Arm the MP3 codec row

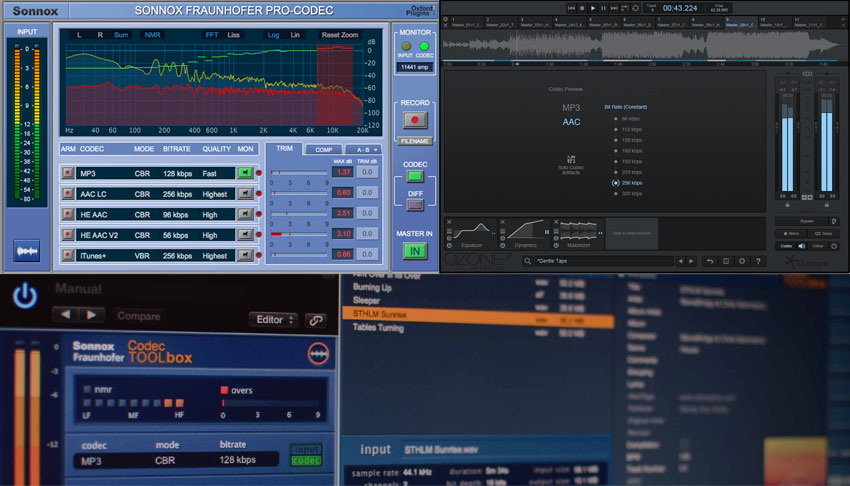click(68, 173)
